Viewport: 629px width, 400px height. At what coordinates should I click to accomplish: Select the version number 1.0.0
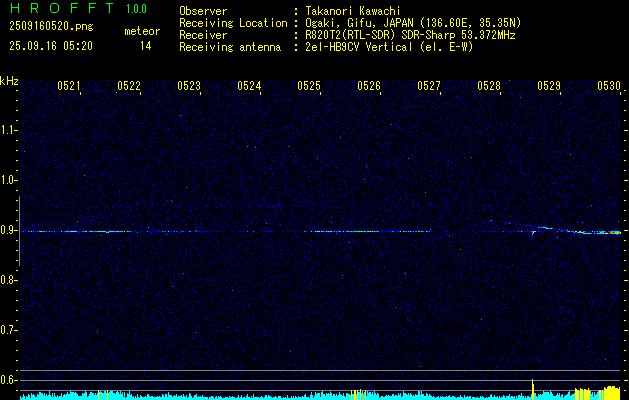click(136, 9)
